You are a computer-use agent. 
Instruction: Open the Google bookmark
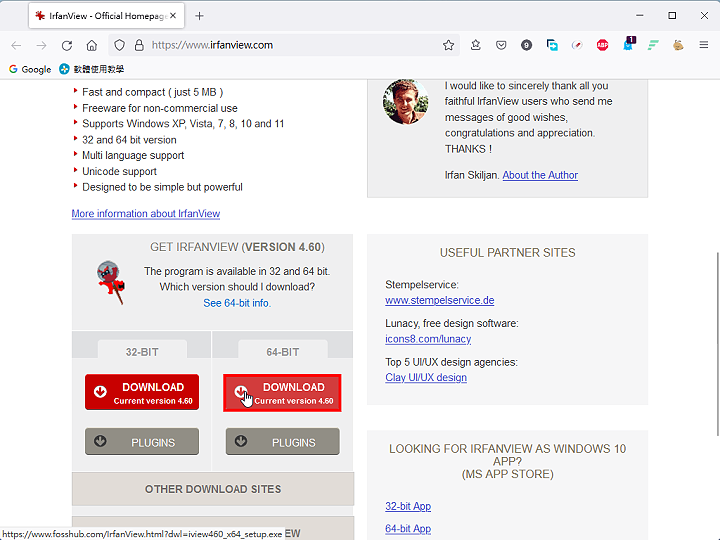pyautogui.click(x=30, y=69)
